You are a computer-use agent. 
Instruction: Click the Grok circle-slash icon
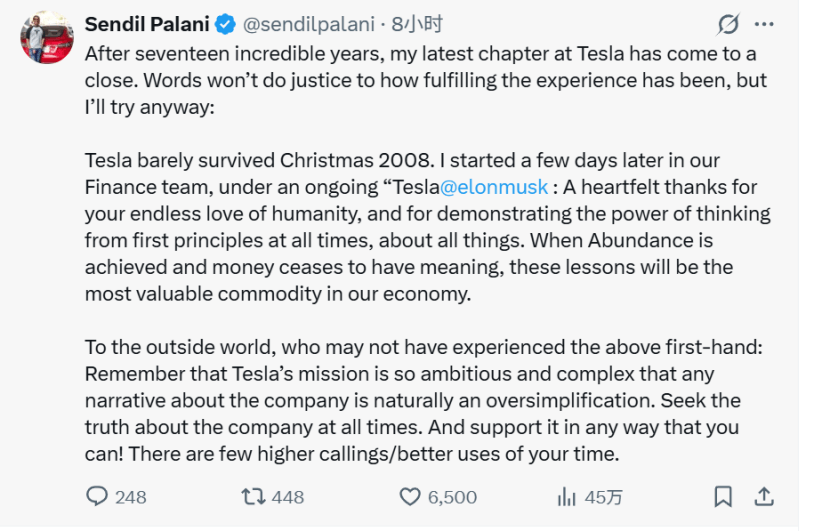click(729, 24)
